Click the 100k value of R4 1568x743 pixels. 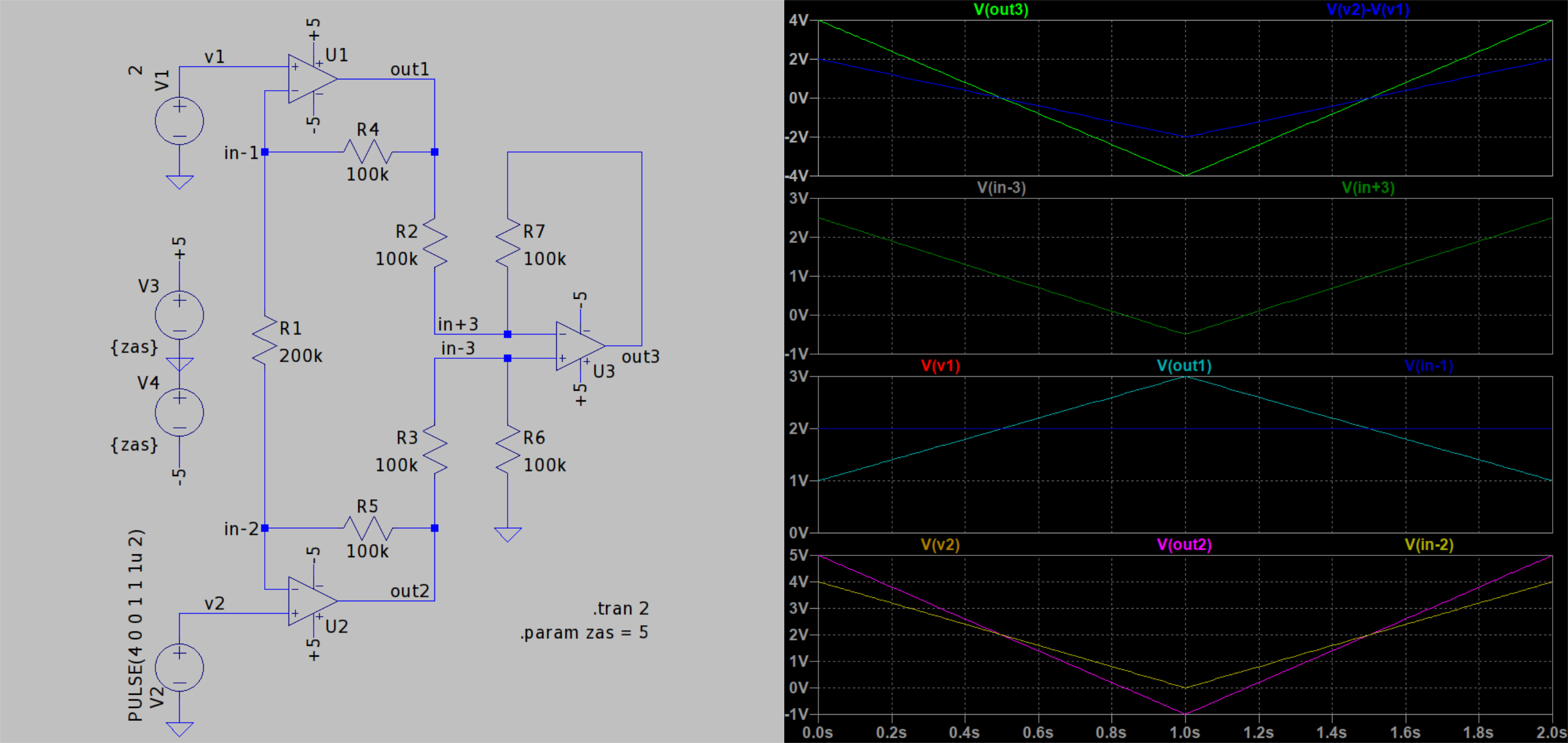click(367, 175)
